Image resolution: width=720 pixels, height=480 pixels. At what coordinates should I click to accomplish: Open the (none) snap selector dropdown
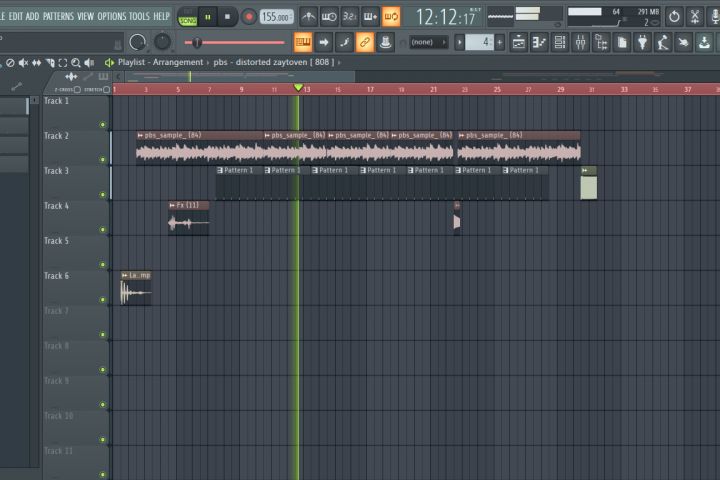428,42
